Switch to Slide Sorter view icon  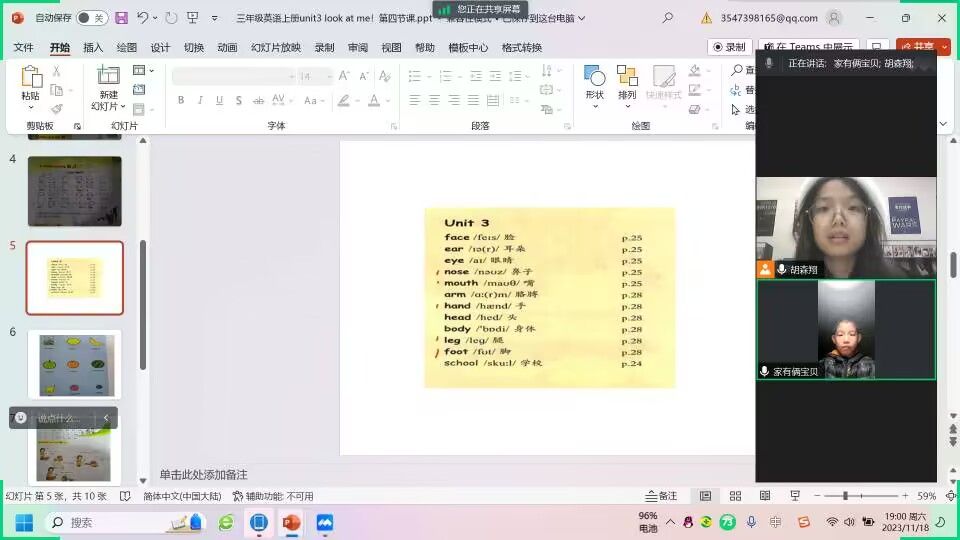(x=734, y=496)
